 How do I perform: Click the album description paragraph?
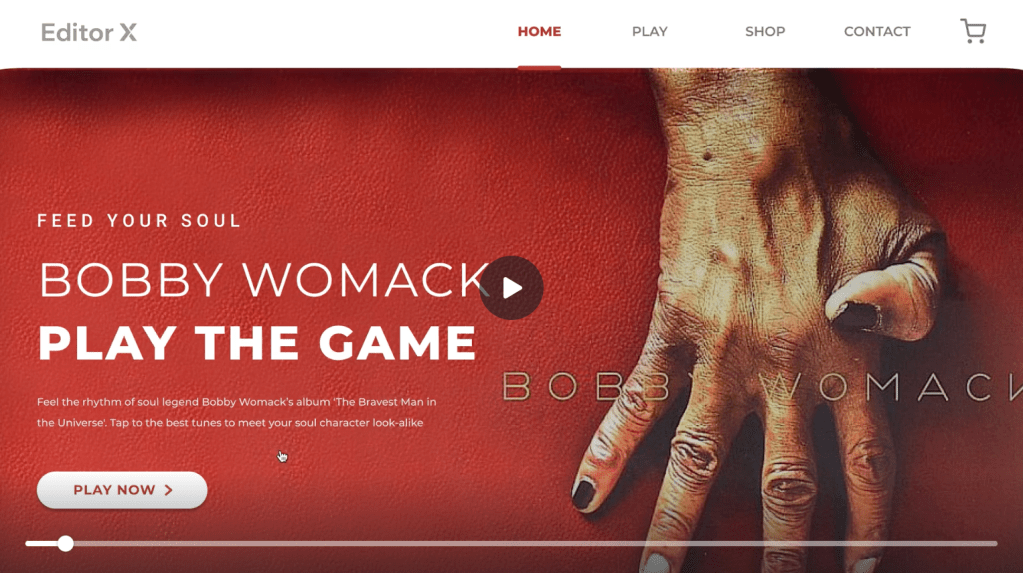click(236, 412)
